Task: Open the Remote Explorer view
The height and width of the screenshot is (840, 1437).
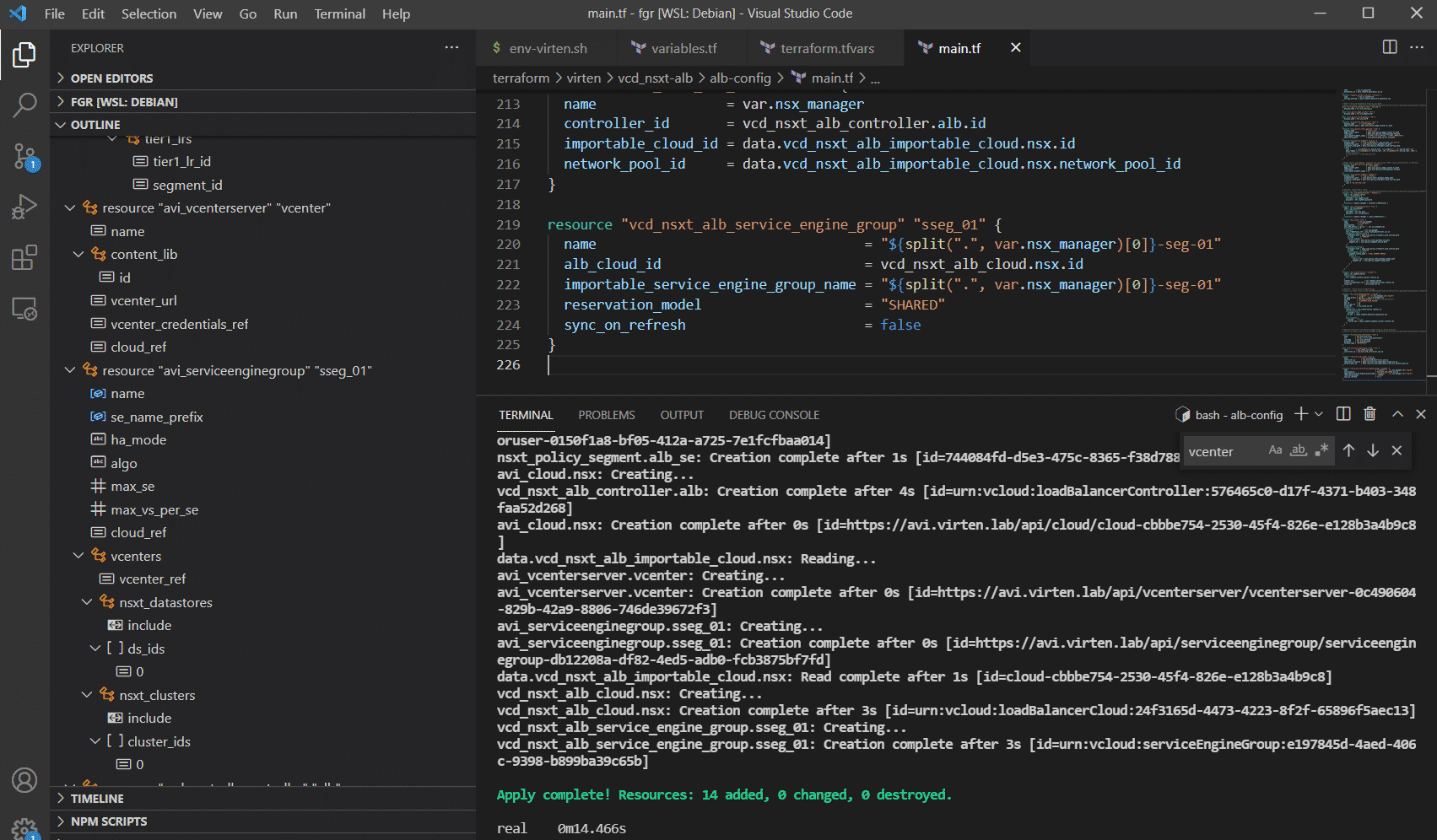Action: click(x=24, y=309)
